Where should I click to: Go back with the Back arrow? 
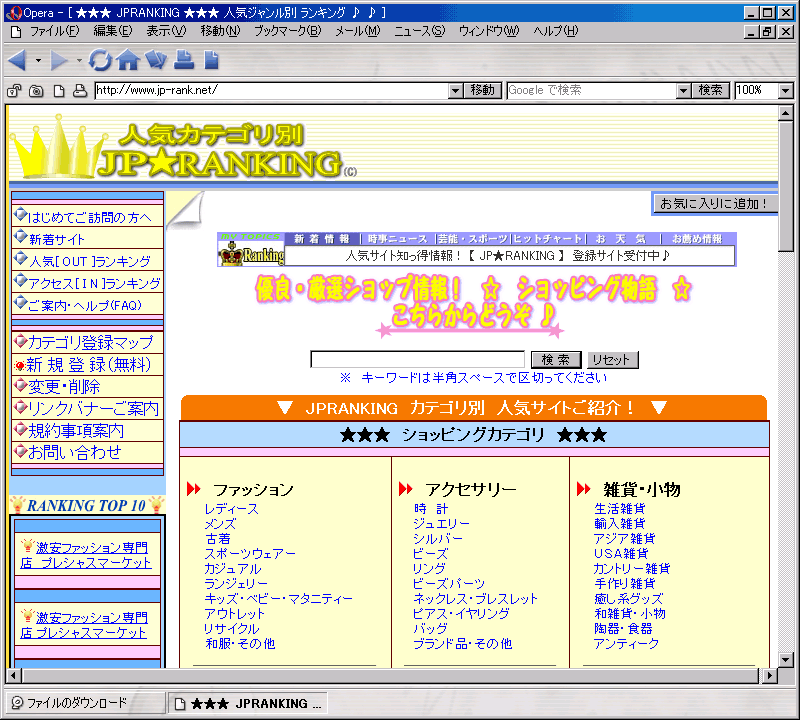point(17,60)
